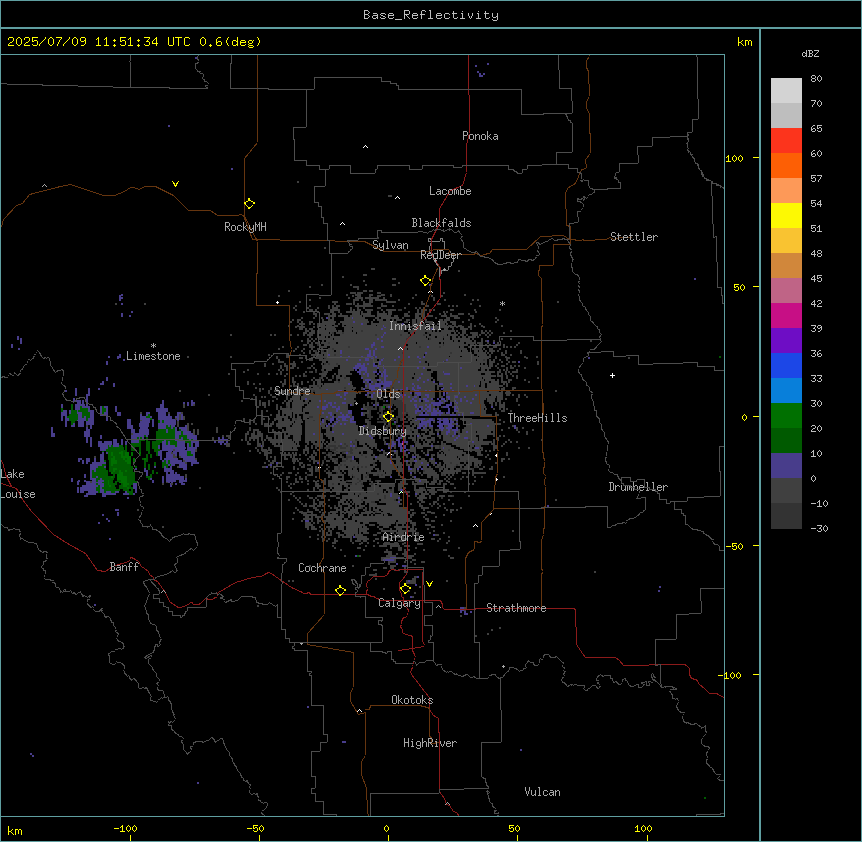Image resolution: width=862 pixels, height=842 pixels.
Task: Choose the royal blue 33-36 dBZ swatch
Action: pos(786,365)
